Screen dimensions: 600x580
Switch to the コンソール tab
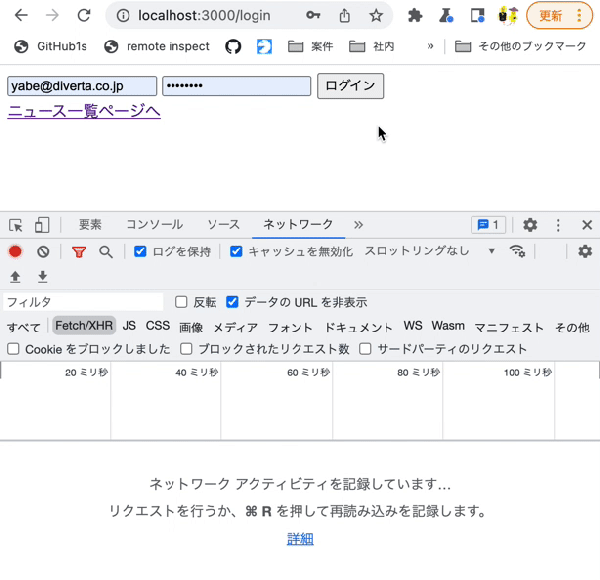[155, 225]
